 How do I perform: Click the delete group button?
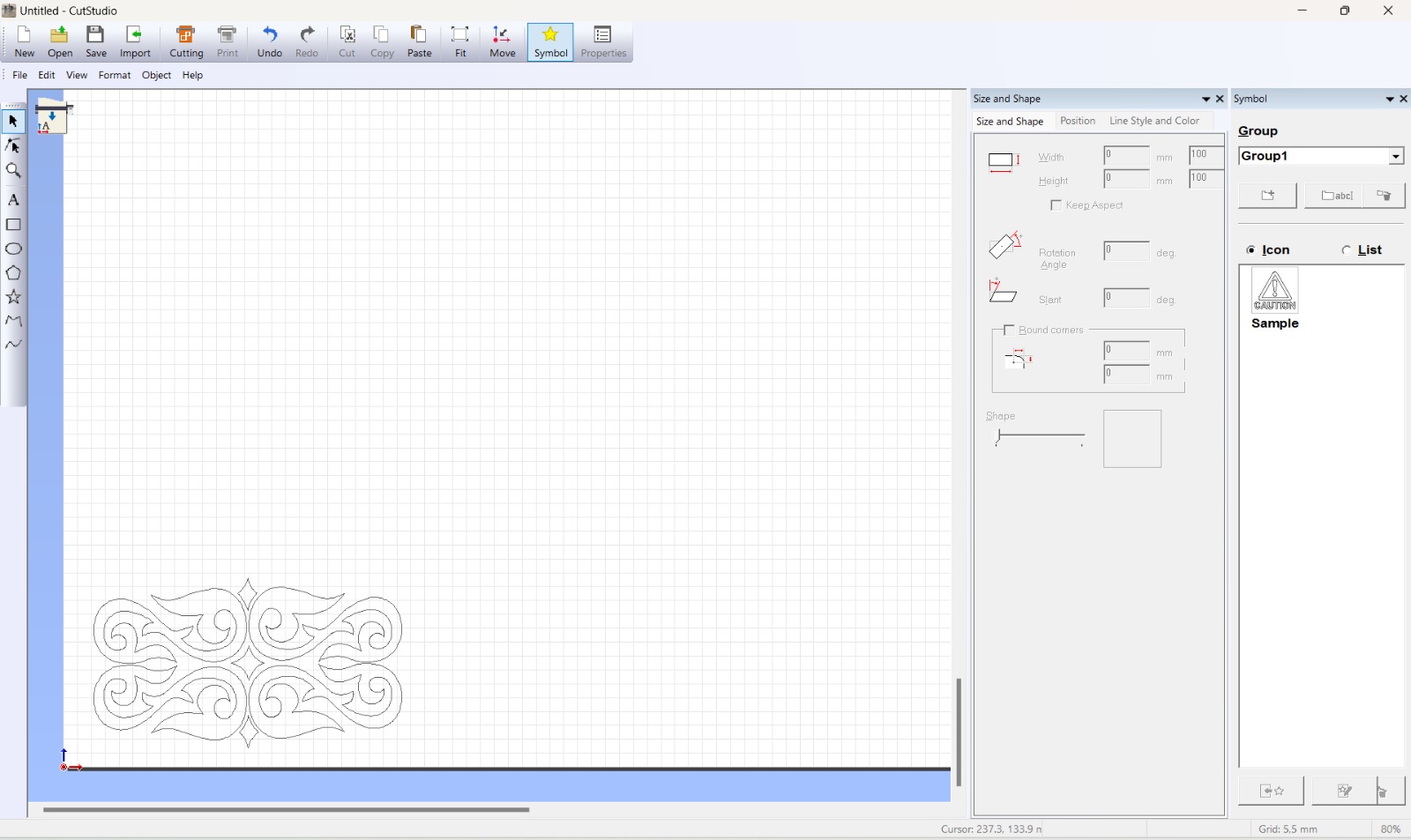(1385, 196)
